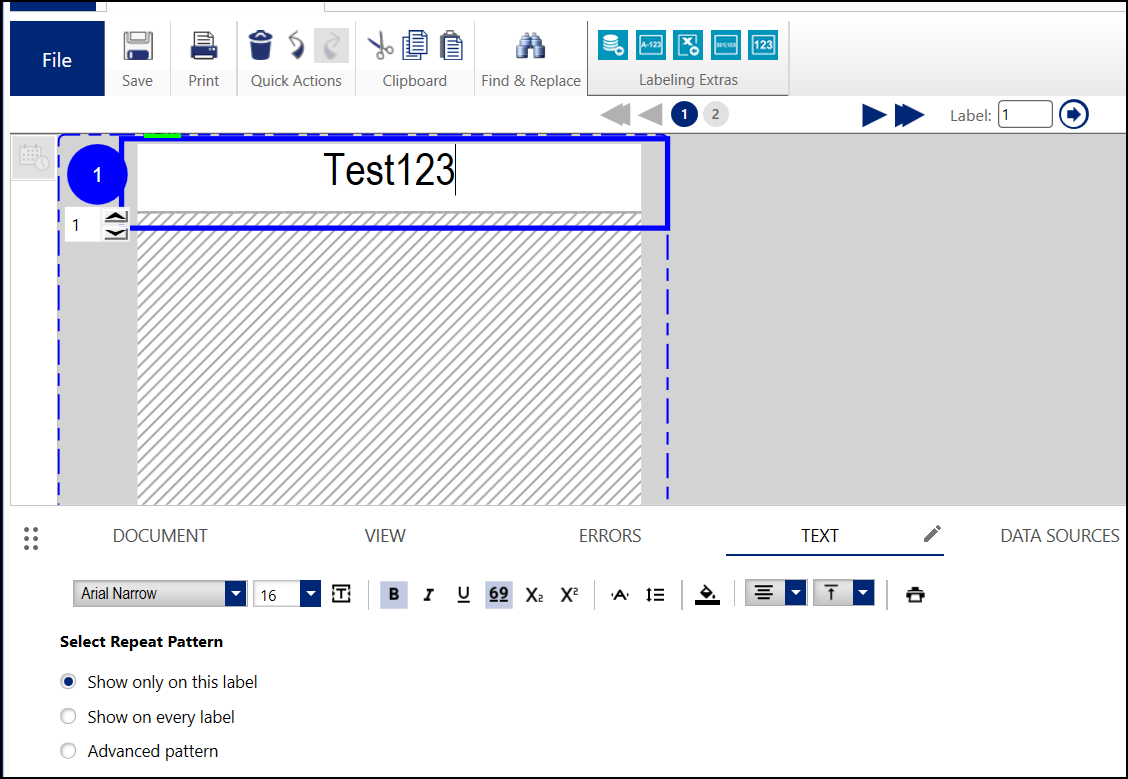This screenshot has height=779, width=1128.
Task: Click the A-123 advanced sequence icon
Action: tap(651, 45)
